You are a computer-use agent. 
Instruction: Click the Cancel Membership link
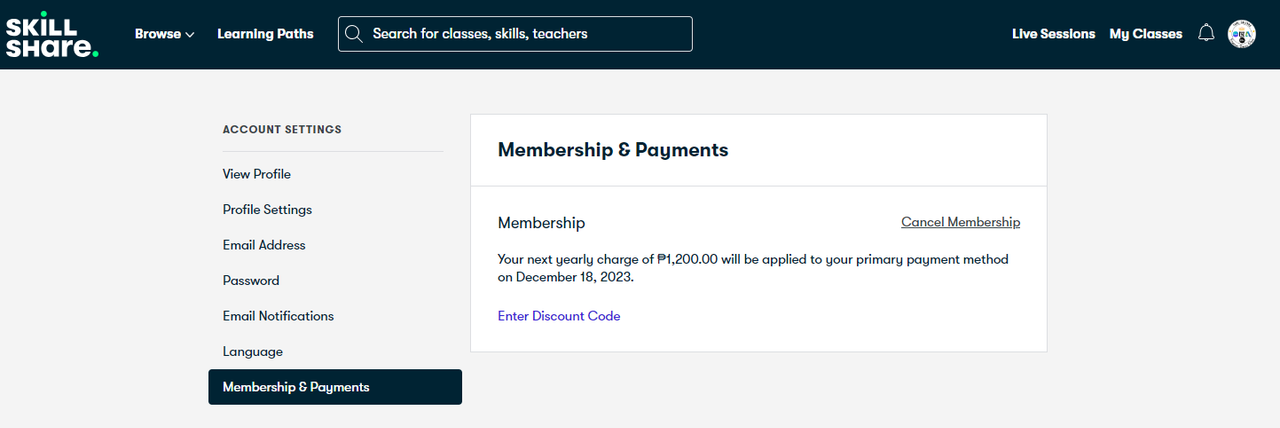(960, 222)
